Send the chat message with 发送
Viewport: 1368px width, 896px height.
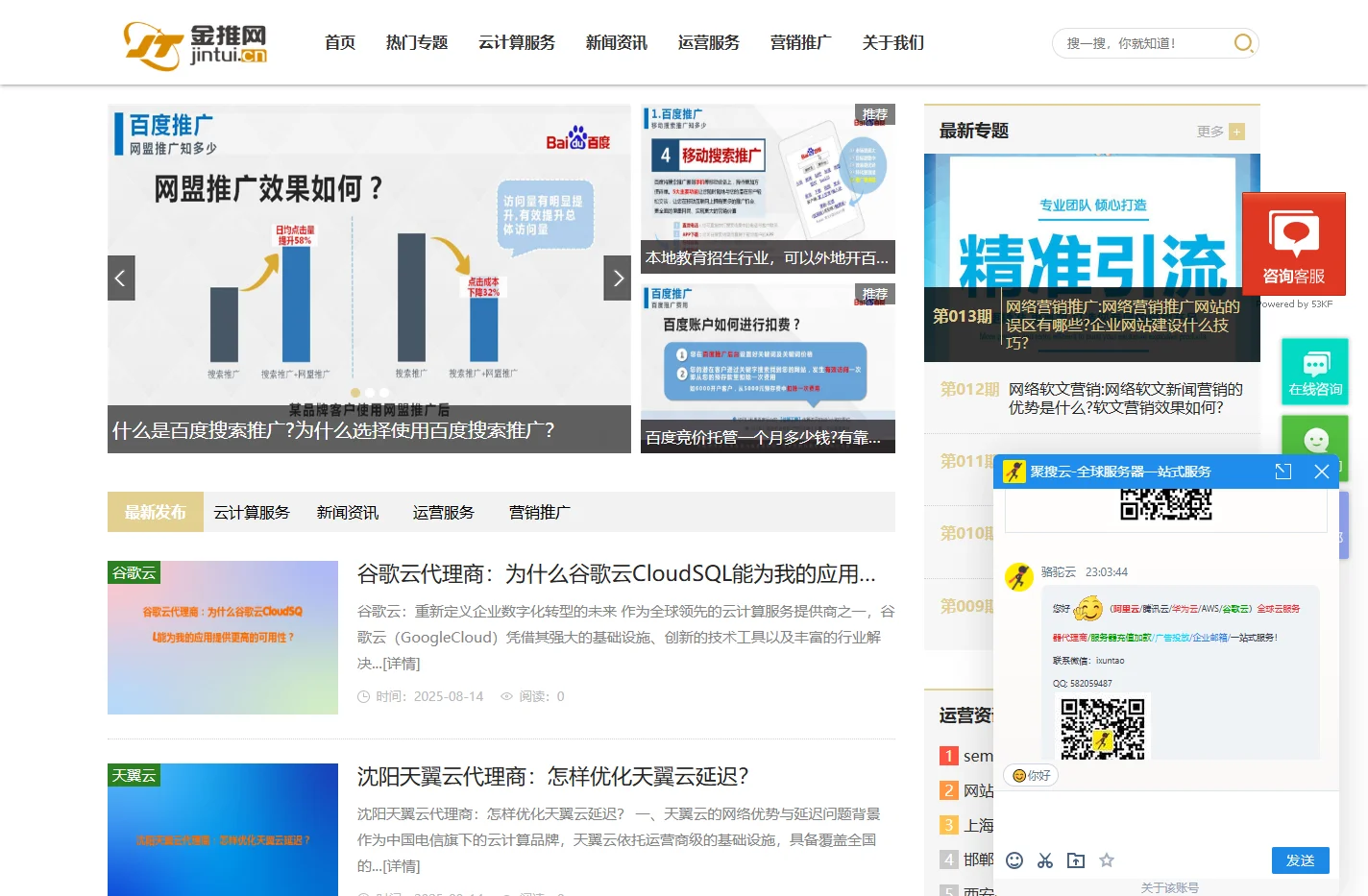(x=1301, y=860)
